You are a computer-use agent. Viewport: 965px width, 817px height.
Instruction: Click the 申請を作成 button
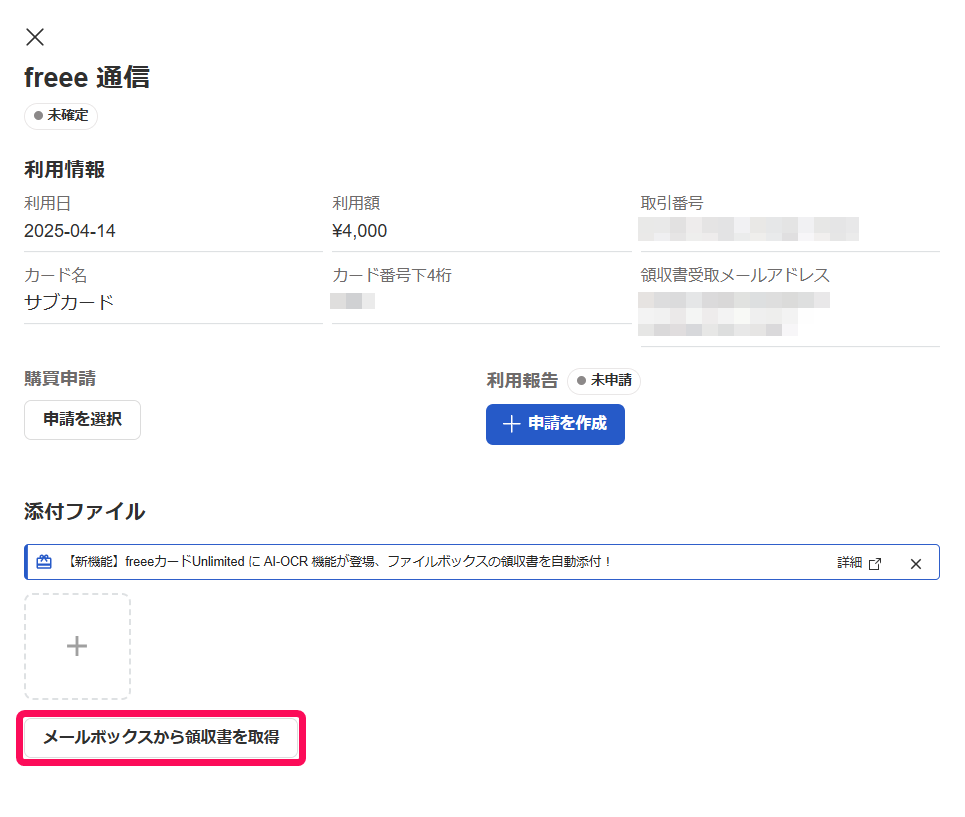click(555, 424)
